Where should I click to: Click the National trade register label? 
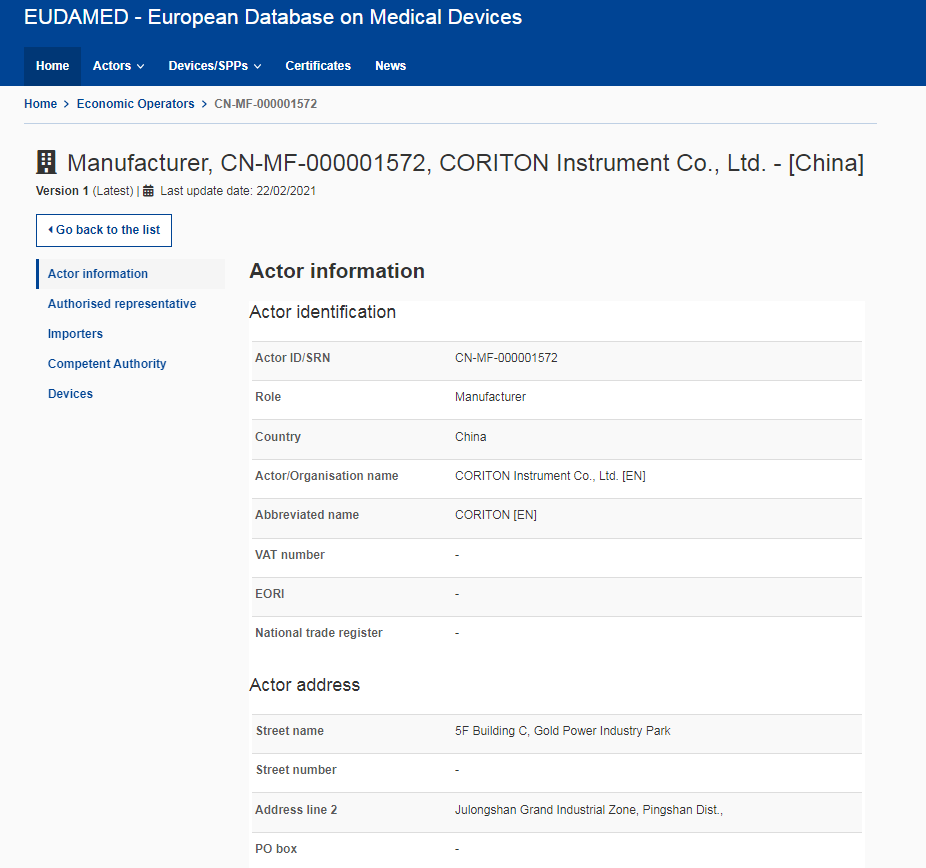point(319,633)
